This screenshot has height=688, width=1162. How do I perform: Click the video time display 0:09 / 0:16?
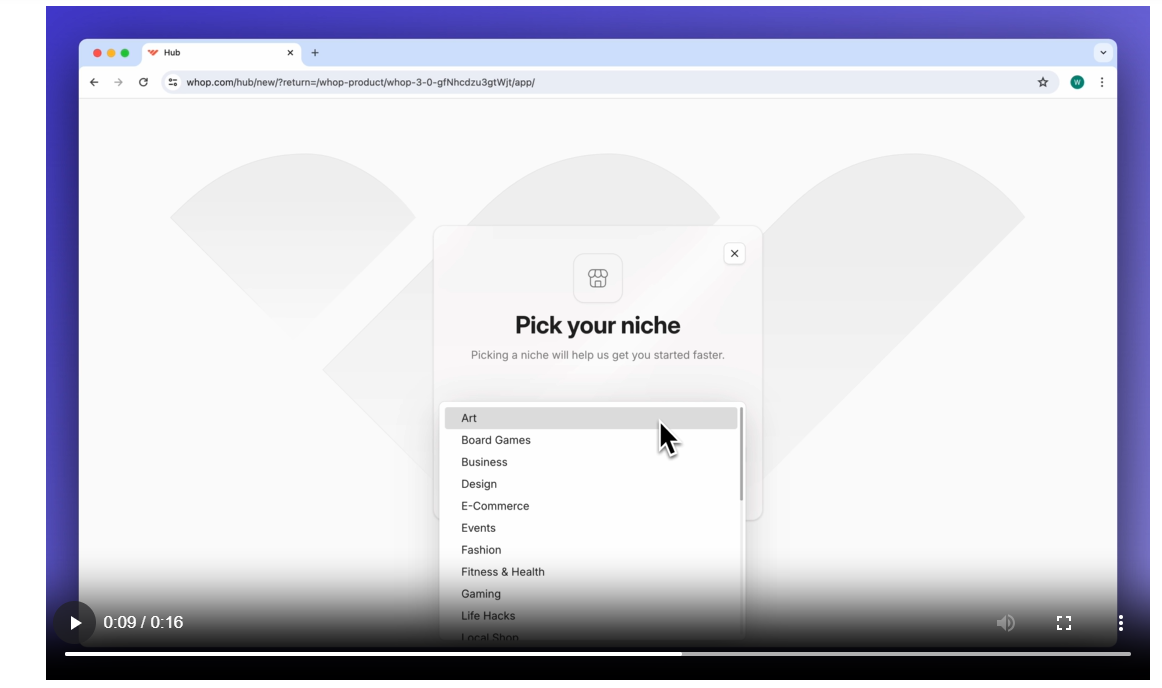tap(143, 623)
